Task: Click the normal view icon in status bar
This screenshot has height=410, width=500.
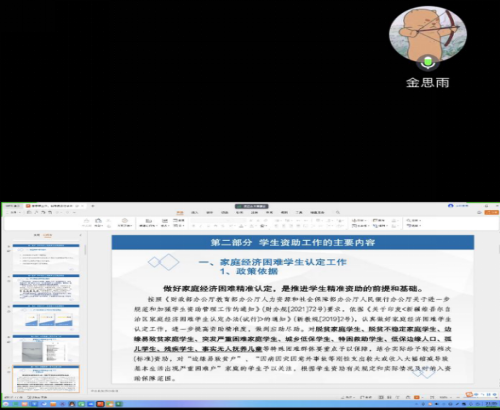Action: 381,397
